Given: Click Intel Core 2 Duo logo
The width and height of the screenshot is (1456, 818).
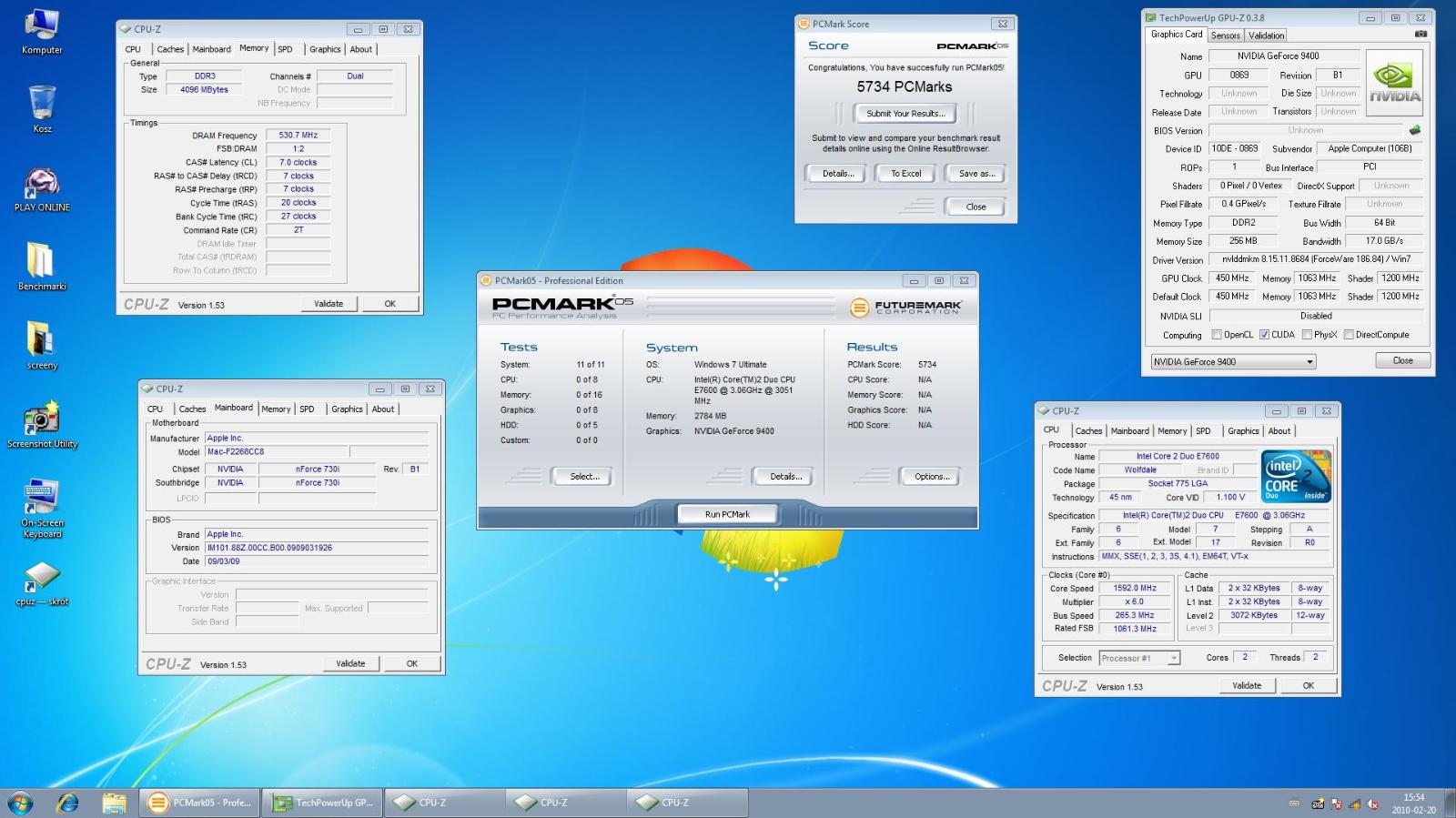Looking at the screenshot, I should tap(1297, 476).
